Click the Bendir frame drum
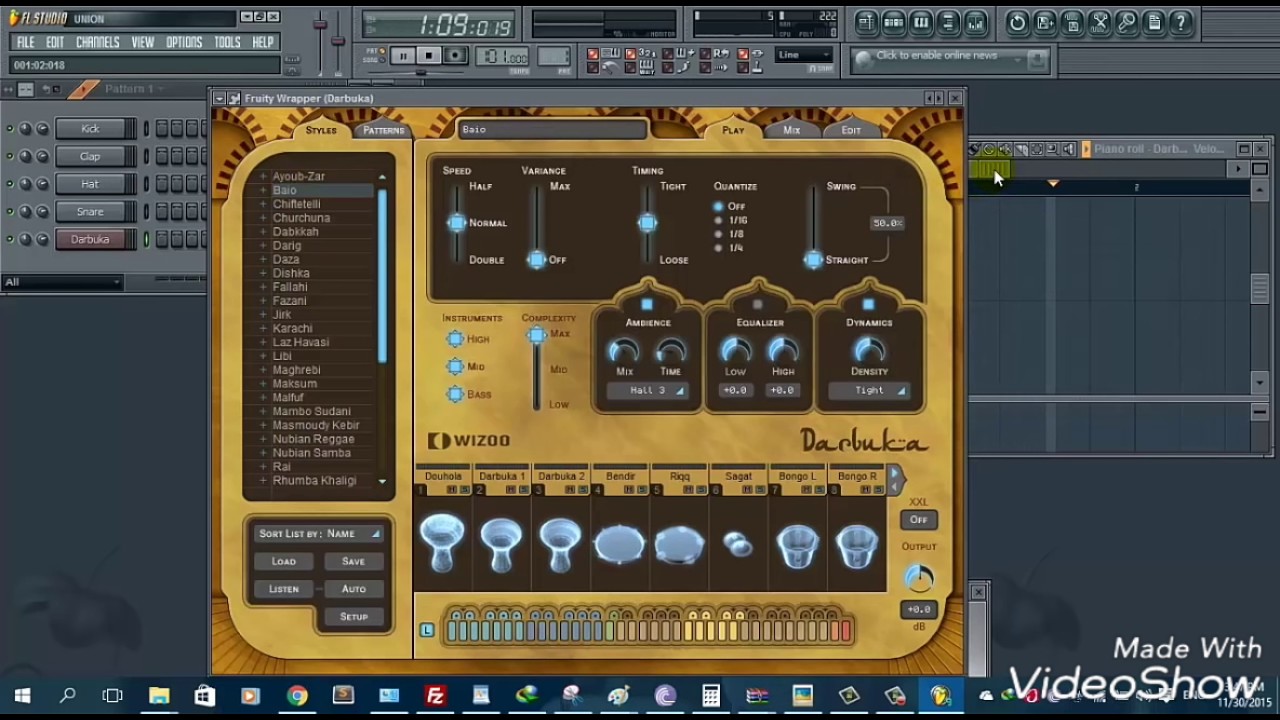 pos(619,545)
